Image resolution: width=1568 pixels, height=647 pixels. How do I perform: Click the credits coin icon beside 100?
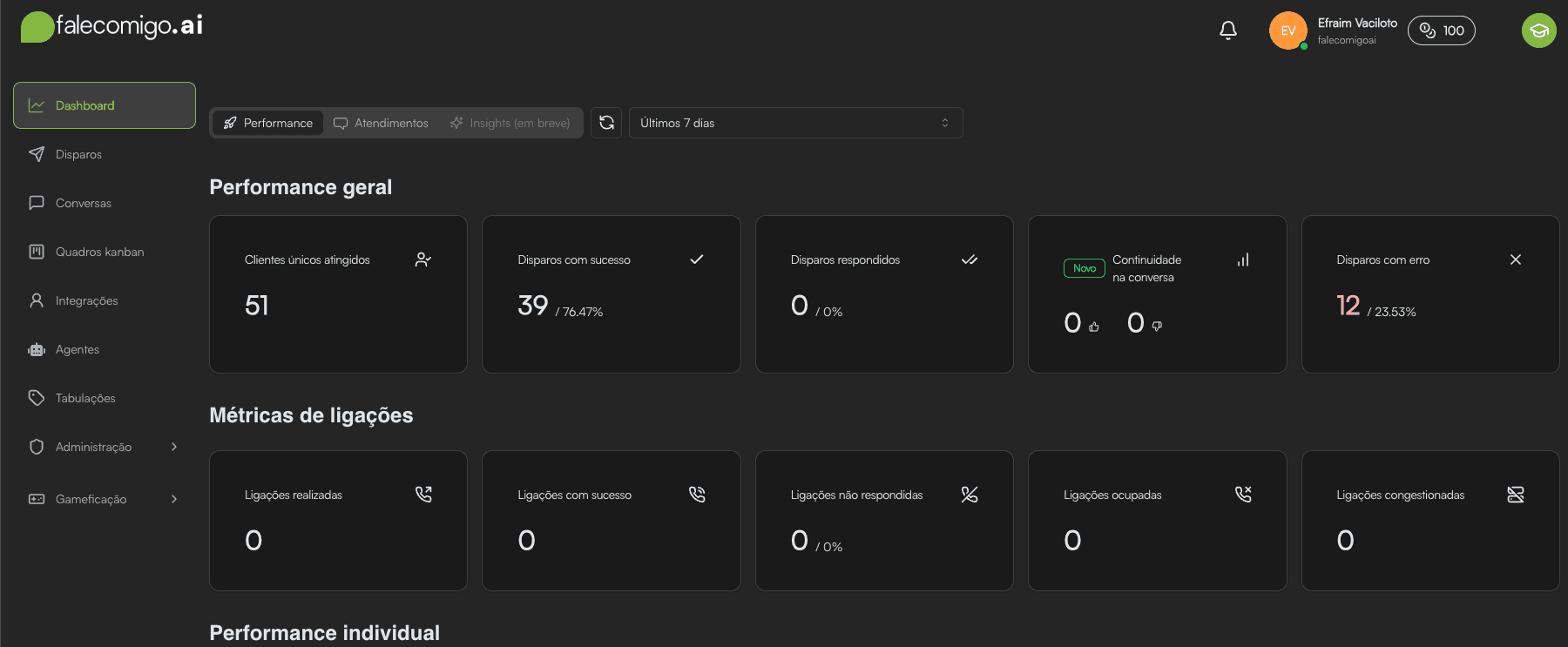pyautogui.click(x=1428, y=30)
